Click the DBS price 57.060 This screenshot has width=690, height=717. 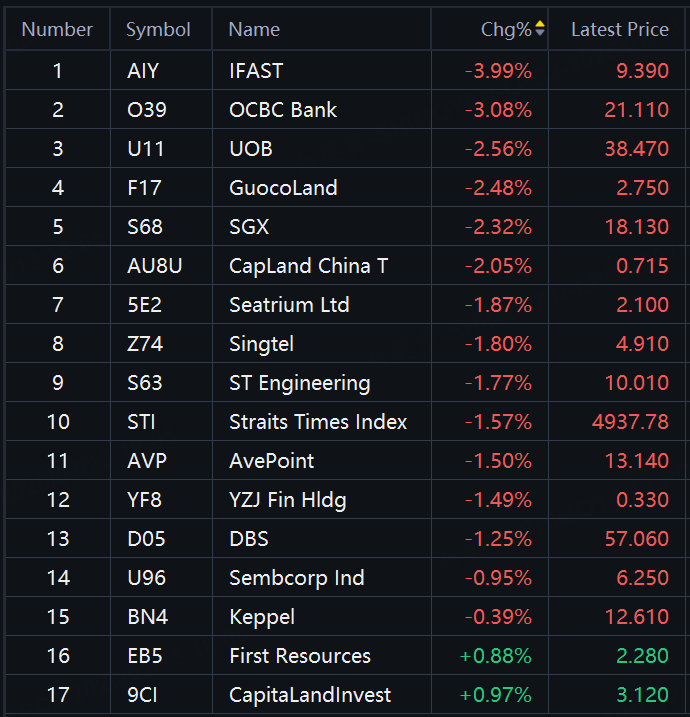[x=636, y=539]
